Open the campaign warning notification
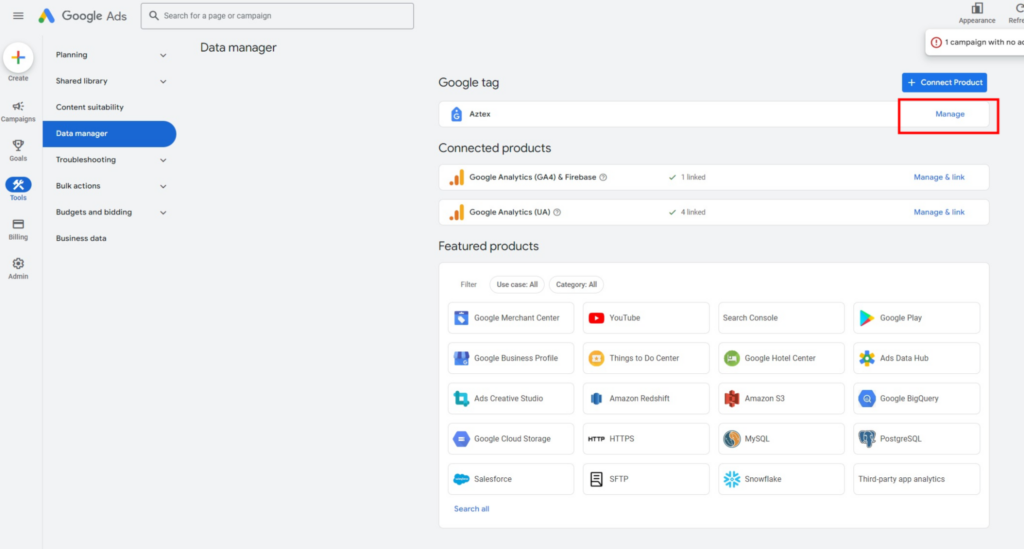Viewport: 1024px width, 549px height. [x=975, y=42]
